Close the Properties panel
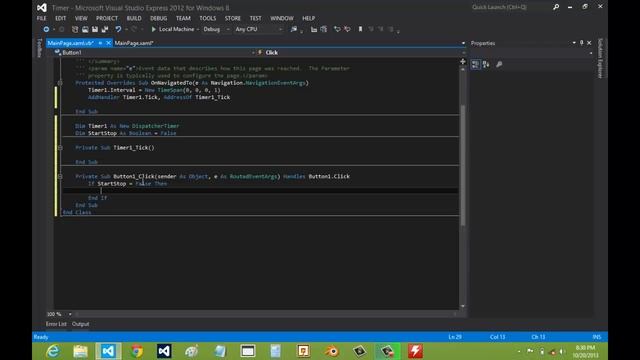The image size is (640, 360). coord(589,43)
